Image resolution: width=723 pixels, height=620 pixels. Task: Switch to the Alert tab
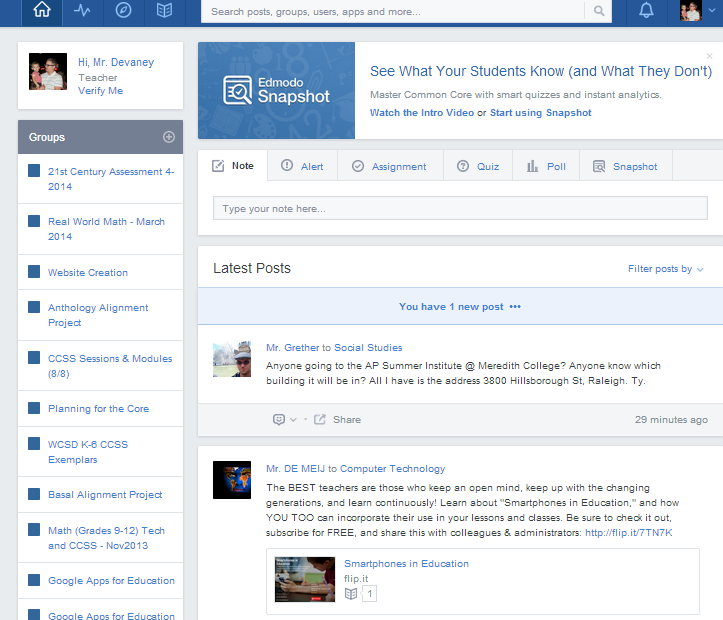coord(302,166)
